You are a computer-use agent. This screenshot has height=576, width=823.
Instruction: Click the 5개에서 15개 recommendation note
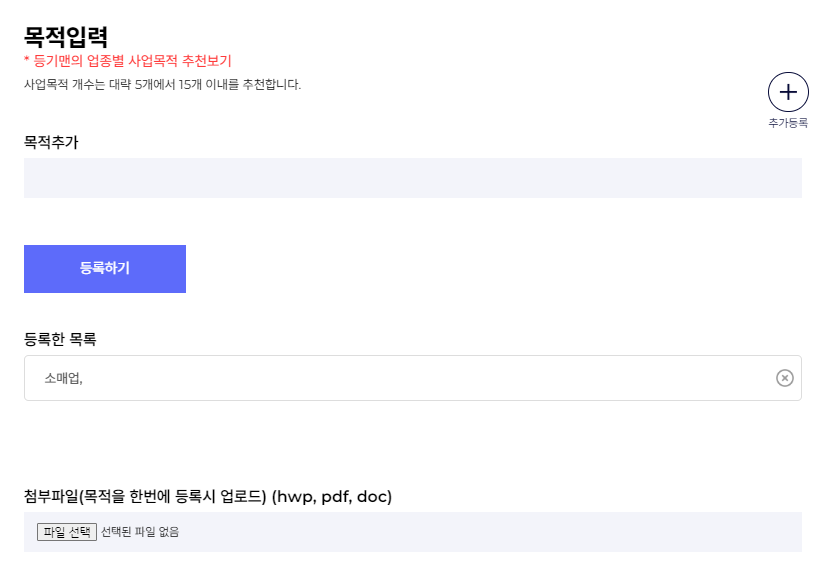click(x=162, y=85)
